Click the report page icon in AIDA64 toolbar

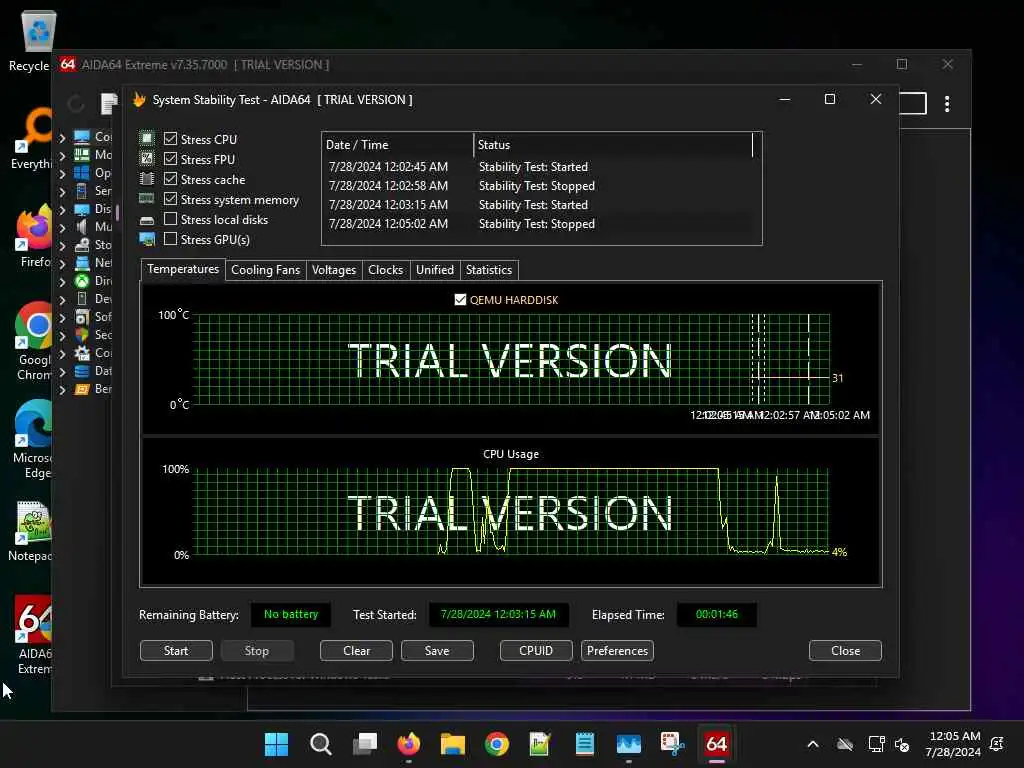pos(109,103)
